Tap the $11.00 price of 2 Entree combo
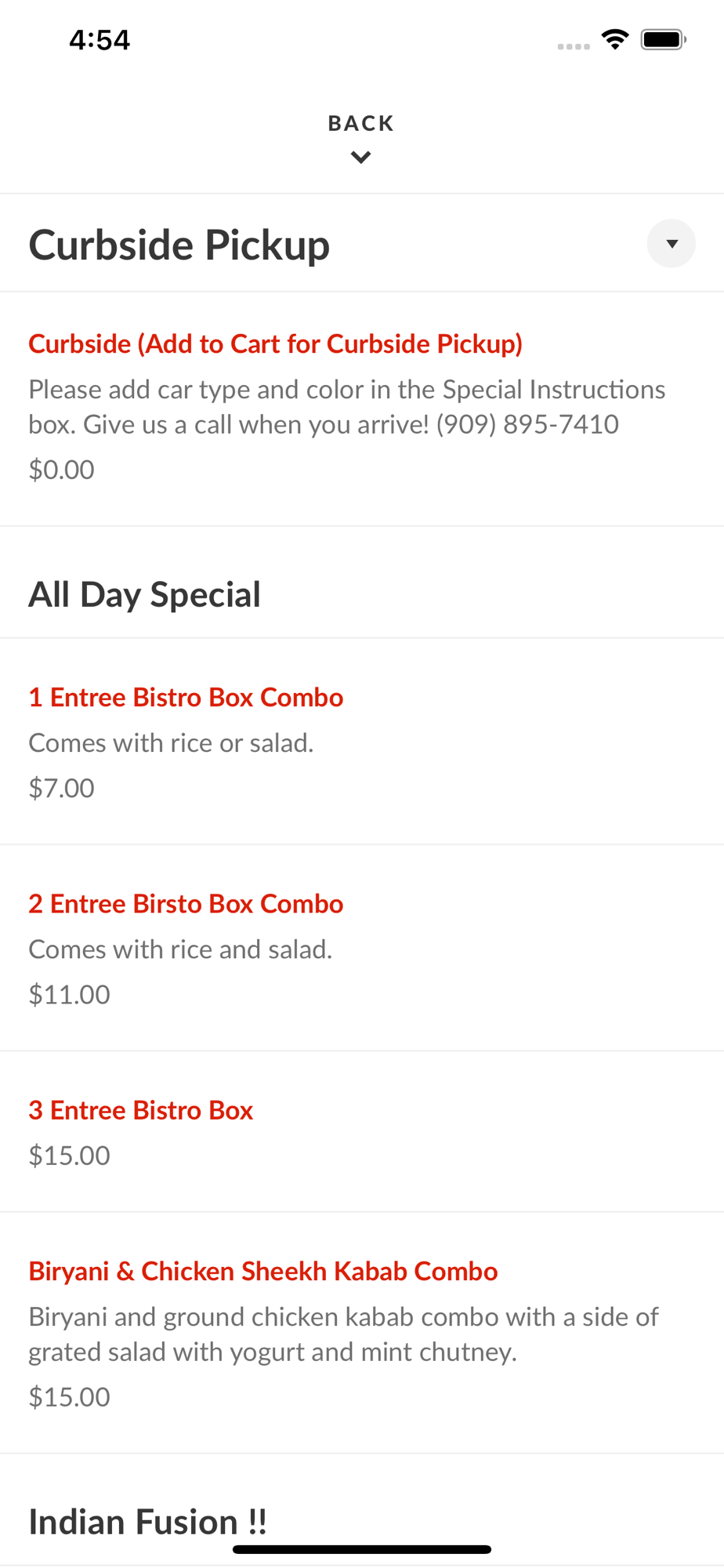The height and width of the screenshot is (1568, 724). click(x=70, y=994)
